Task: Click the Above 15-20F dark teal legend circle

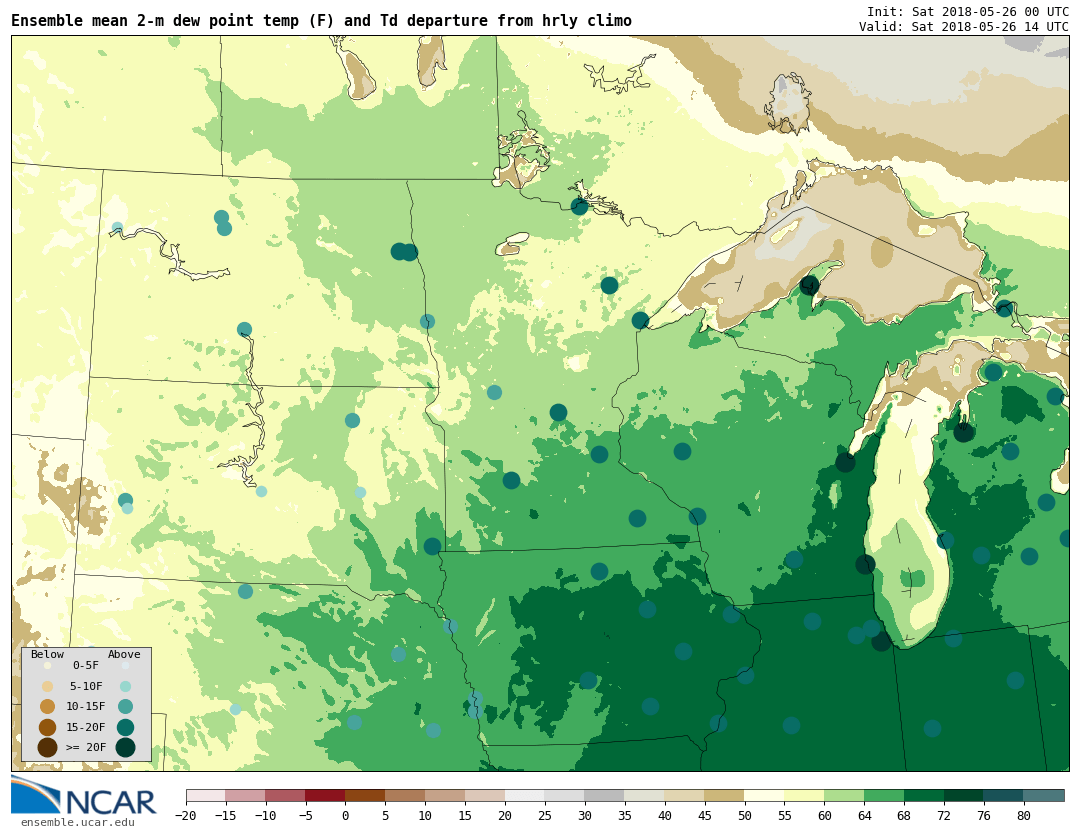Action: coord(125,727)
